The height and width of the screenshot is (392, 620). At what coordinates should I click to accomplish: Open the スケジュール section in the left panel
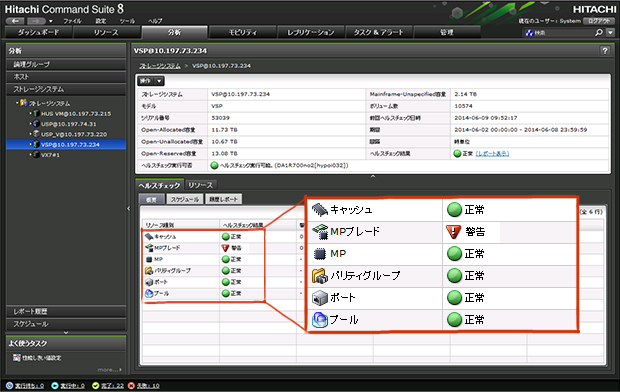[x=66, y=324]
